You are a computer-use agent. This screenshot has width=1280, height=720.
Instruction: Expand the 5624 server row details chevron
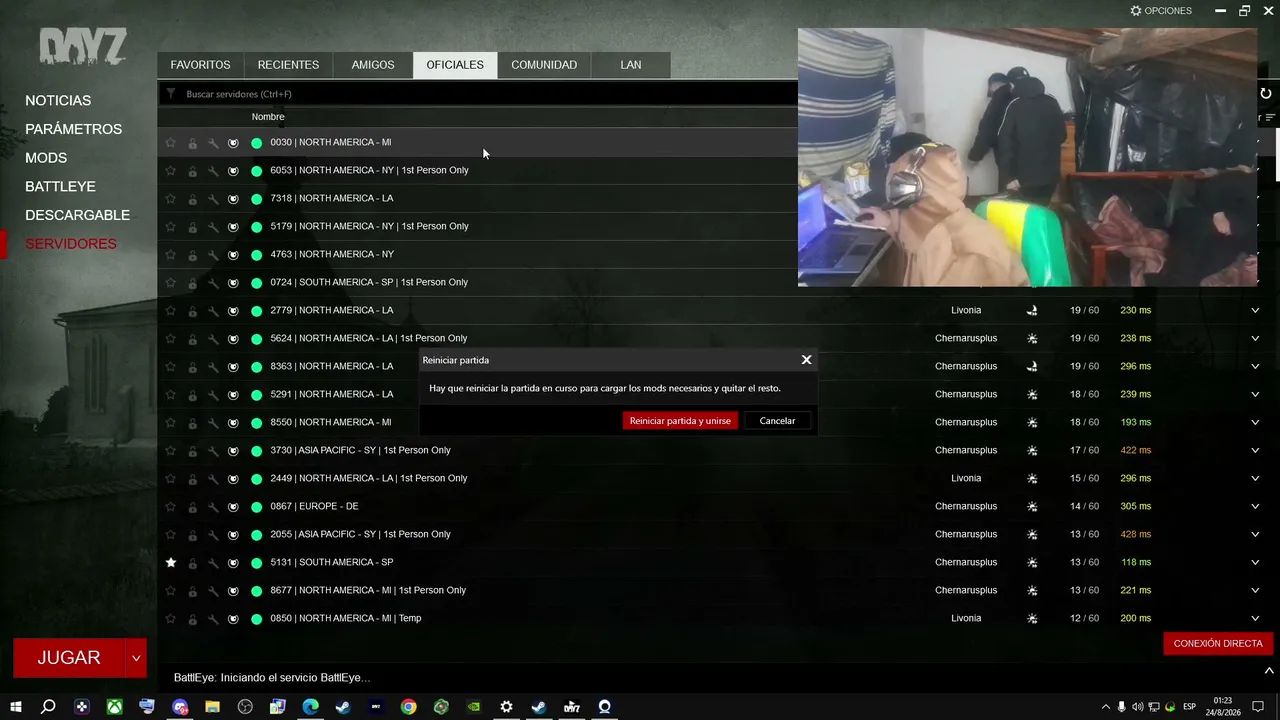tap(1255, 339)
